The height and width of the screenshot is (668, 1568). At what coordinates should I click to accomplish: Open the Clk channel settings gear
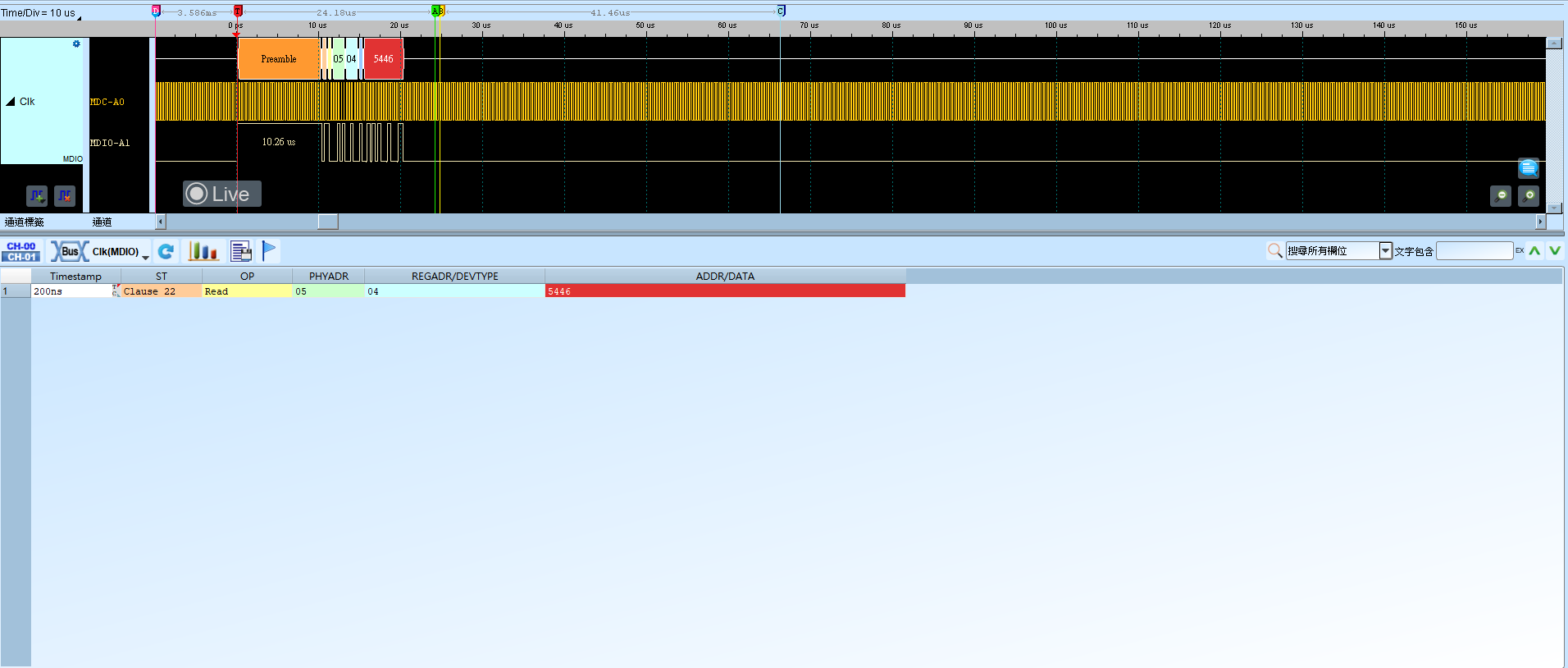click(76, 44)
